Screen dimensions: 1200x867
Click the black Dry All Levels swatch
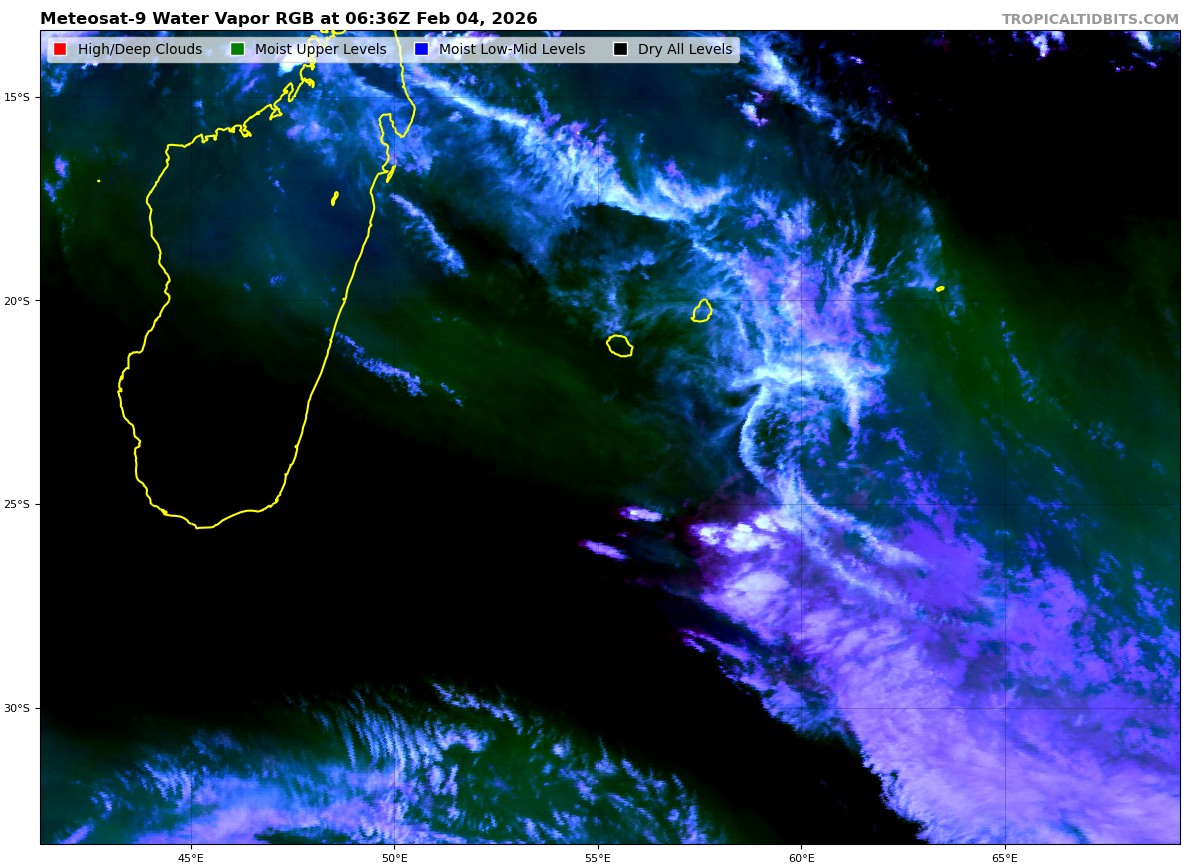[620, 49]
